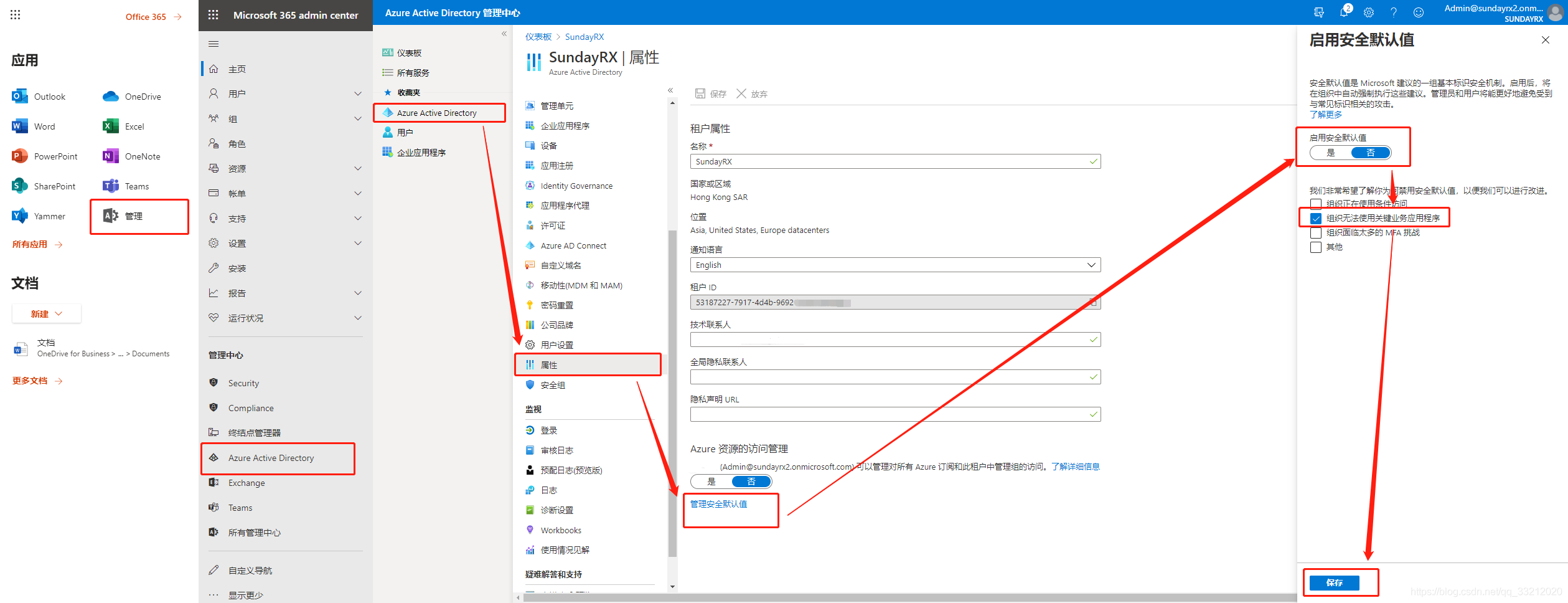The image size is (1568, 603).
Task: Launch OneDrive from the apps list
Action: pyautogui.click(x=111, y=97)
